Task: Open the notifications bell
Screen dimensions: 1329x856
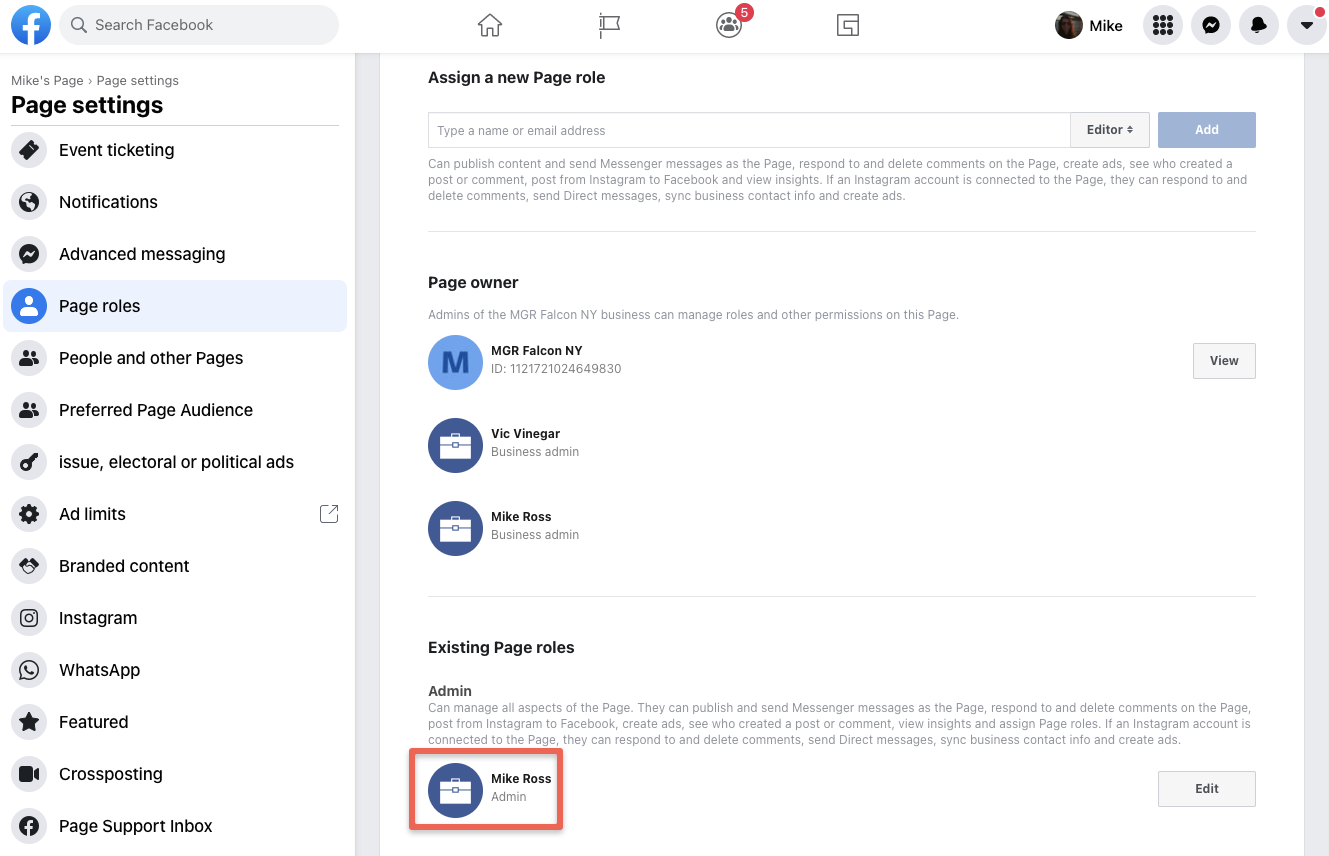Action: click(x=1258, y=25)
